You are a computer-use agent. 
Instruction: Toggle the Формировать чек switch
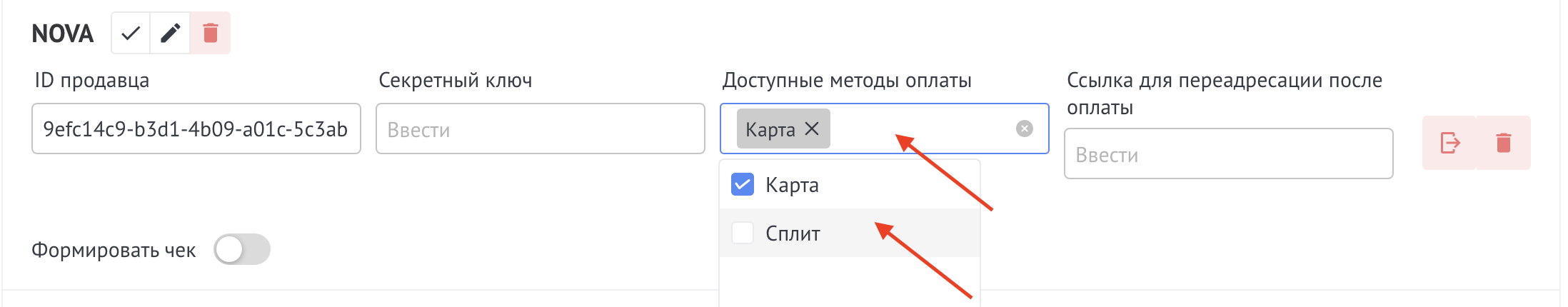pyautogui.click(x=242, y=250)
